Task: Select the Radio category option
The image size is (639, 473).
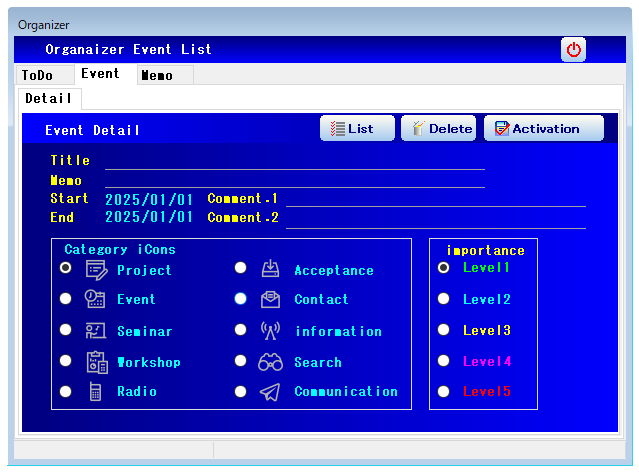Action: 66,392
